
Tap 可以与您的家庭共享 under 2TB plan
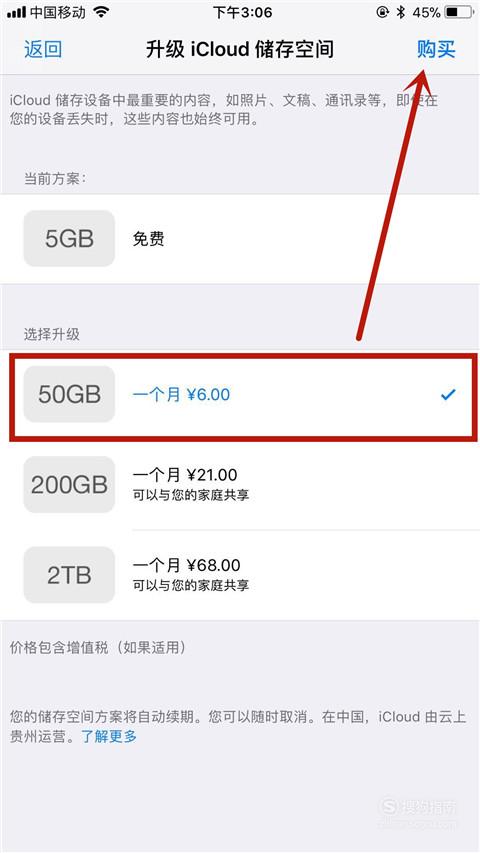click(x=190, y=585)
